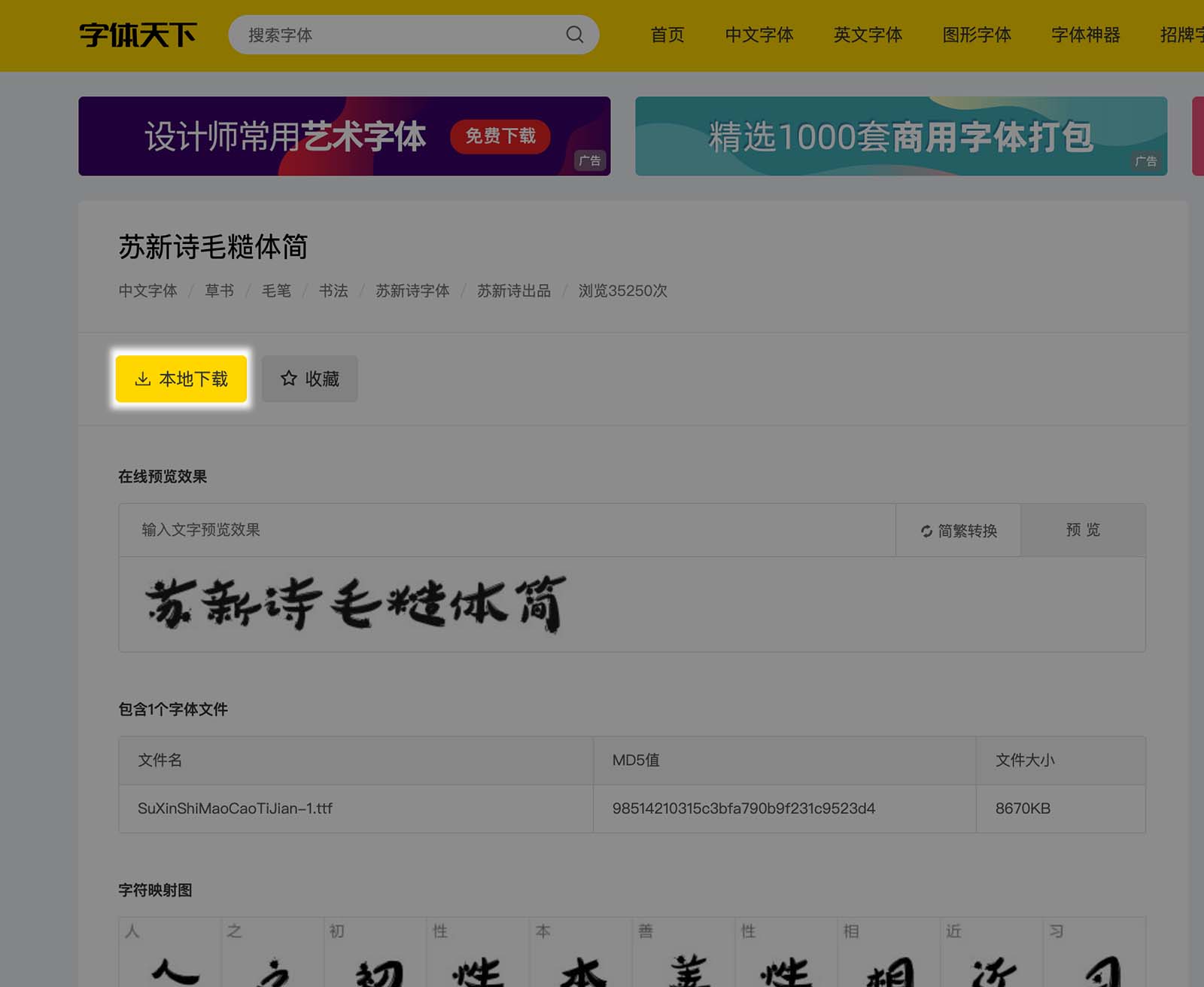Click the 书法 breadcrumb link
1204x987 pixels.
point(333,291)
